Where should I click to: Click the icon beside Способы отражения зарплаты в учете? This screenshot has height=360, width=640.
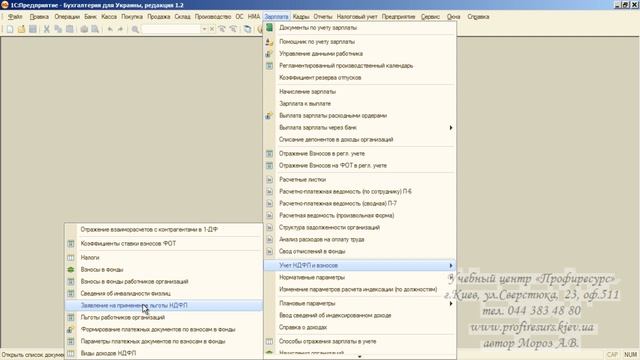click(x=269, y=341)
